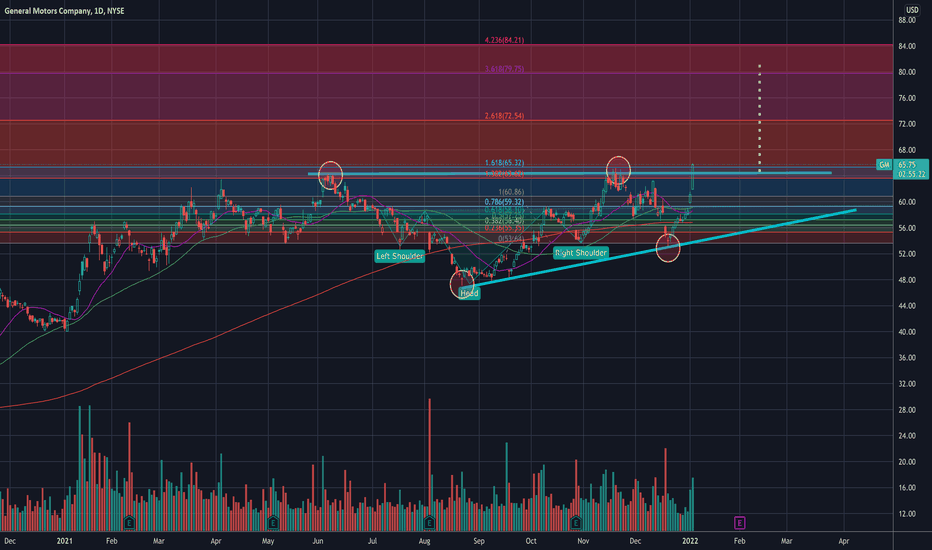932x550 pixels.
Task: Click the 72.00 price axis label
Action: click(906, 124)
